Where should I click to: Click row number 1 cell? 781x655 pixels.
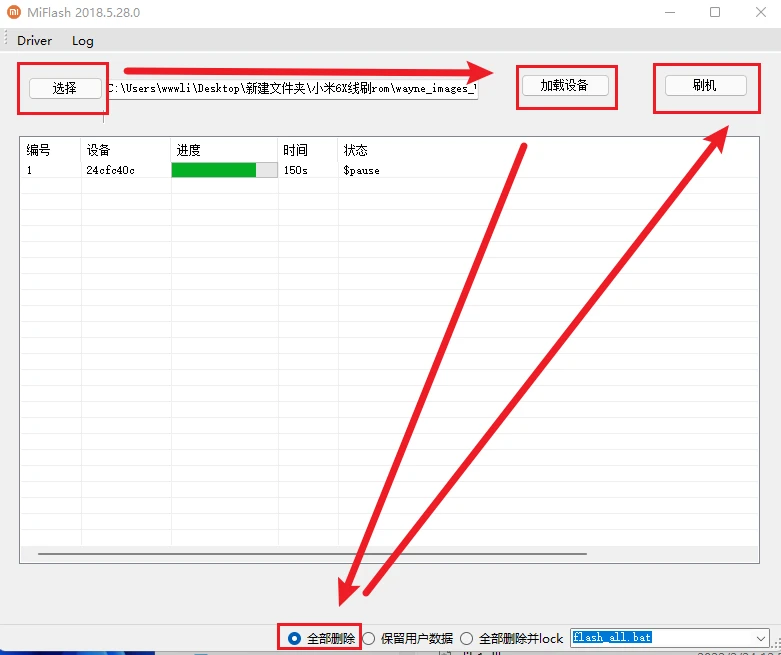[30, 170]
